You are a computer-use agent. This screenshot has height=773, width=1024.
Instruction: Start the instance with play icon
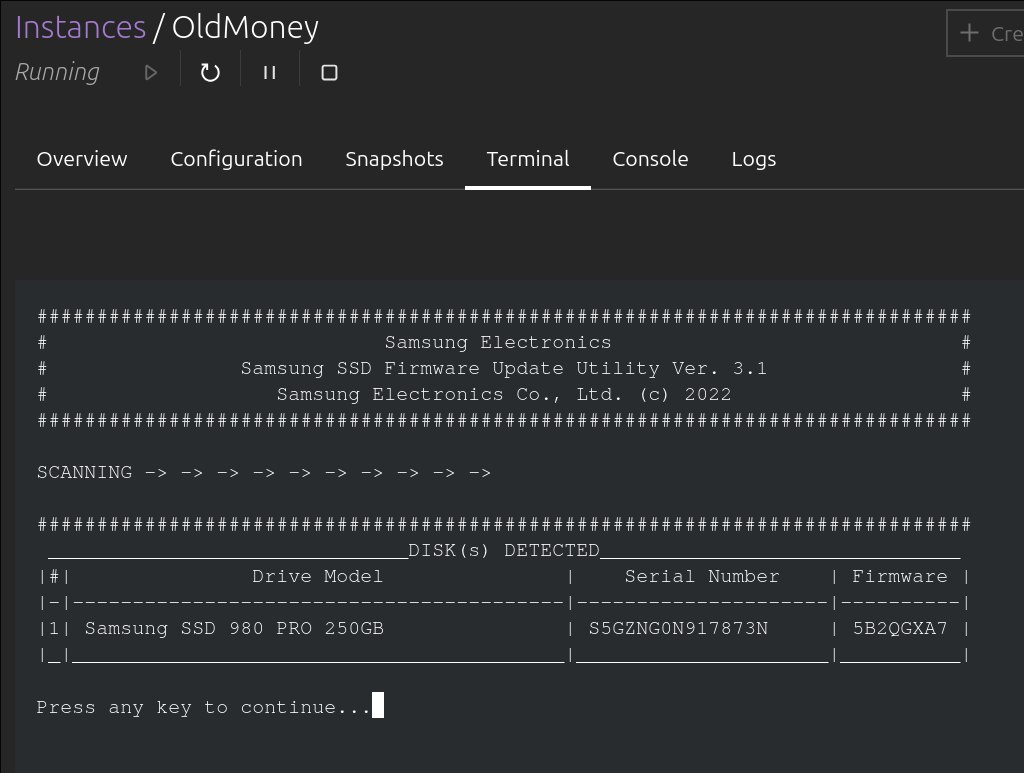coord(151,72)
